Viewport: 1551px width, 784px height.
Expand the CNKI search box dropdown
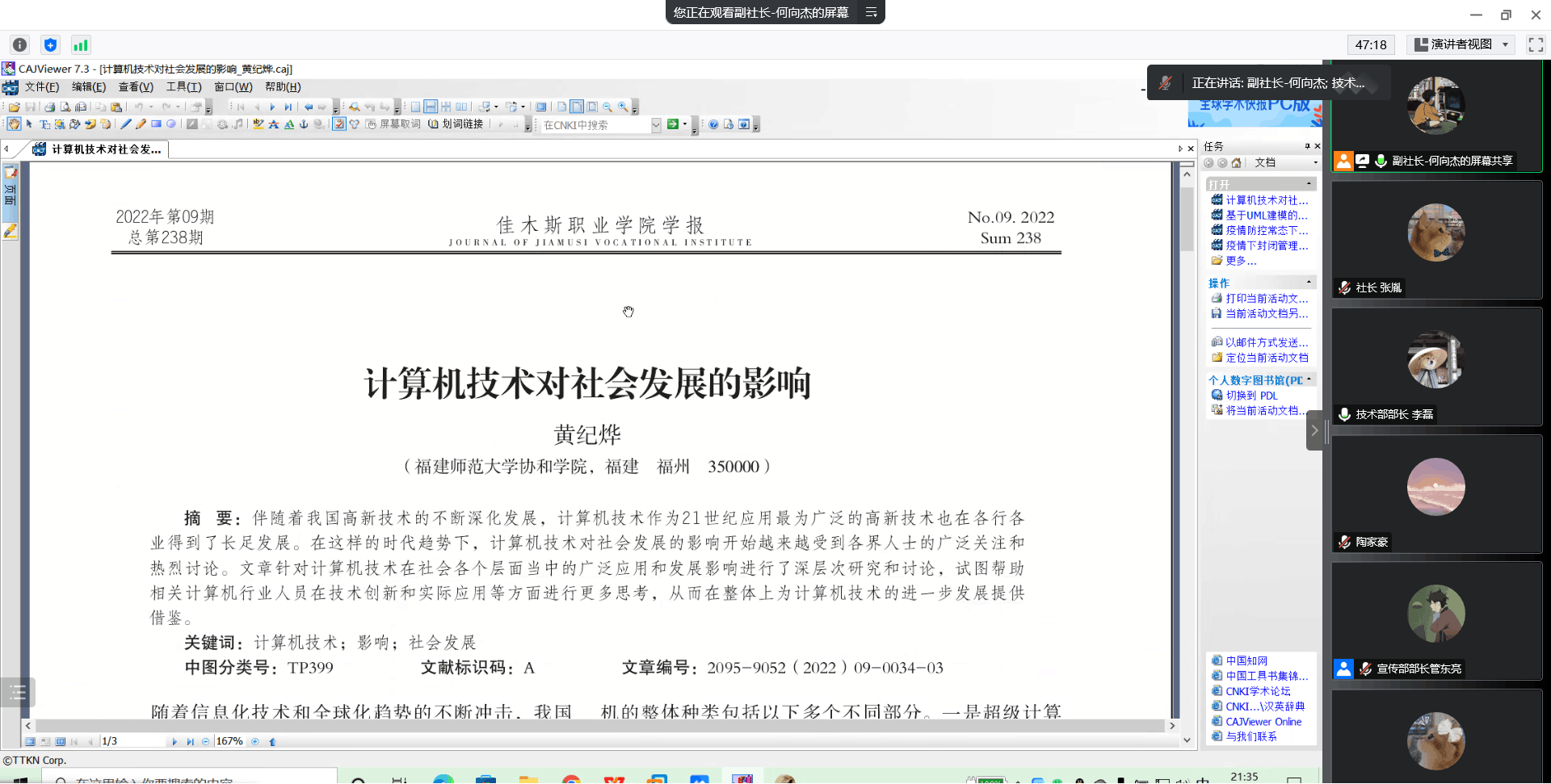[x=656, y=125]
